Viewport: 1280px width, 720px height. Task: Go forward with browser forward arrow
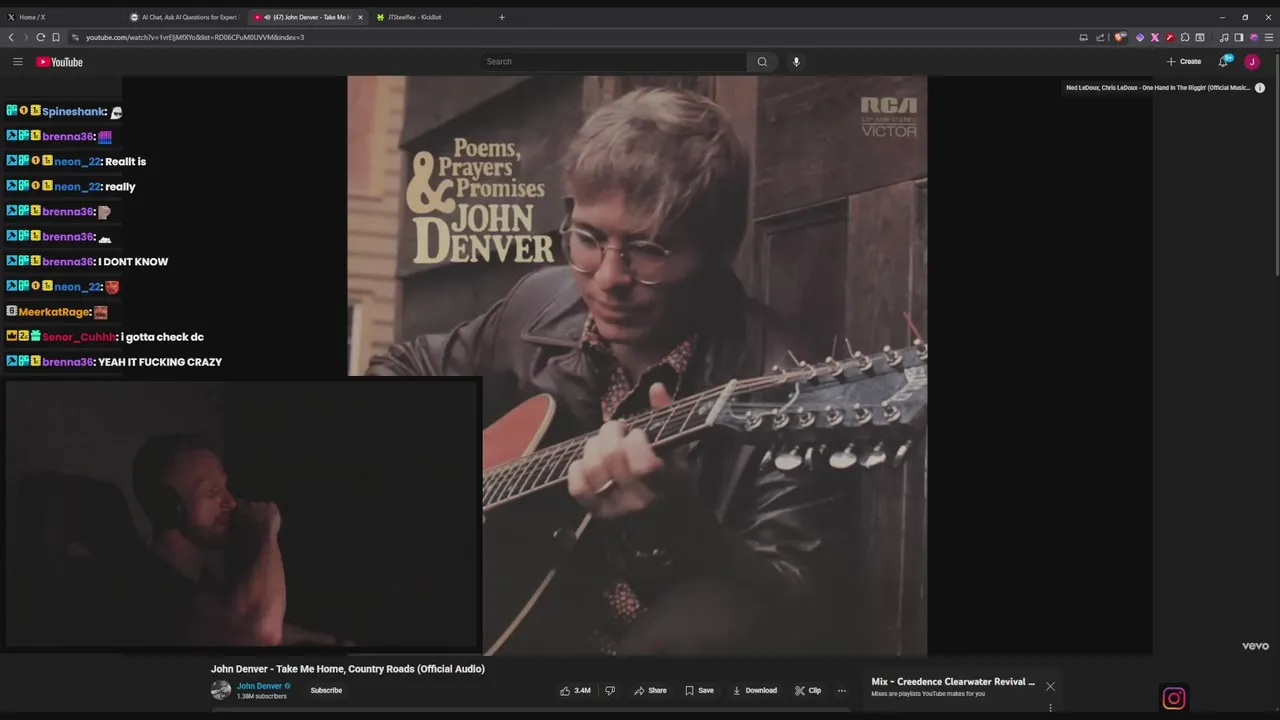(26, 37)
